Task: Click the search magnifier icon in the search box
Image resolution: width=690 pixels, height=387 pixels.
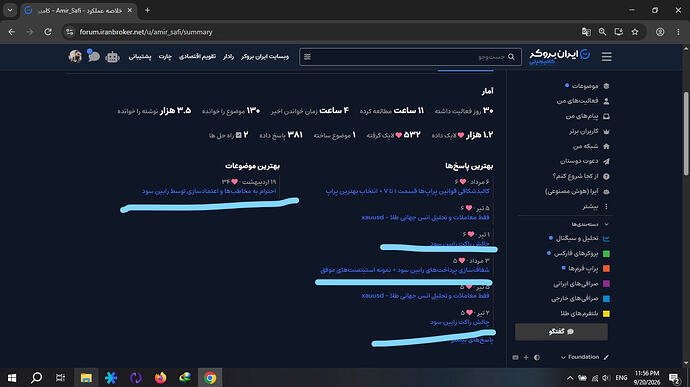Action: 511,57
